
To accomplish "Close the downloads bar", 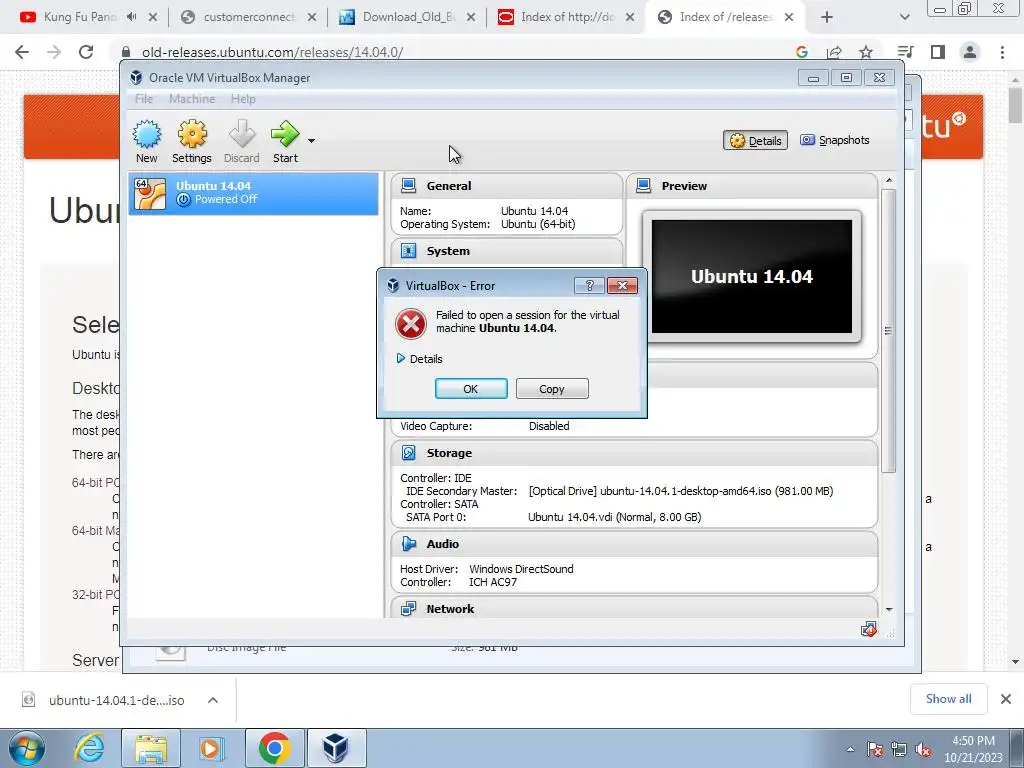I will click(x=1006, y=699).
